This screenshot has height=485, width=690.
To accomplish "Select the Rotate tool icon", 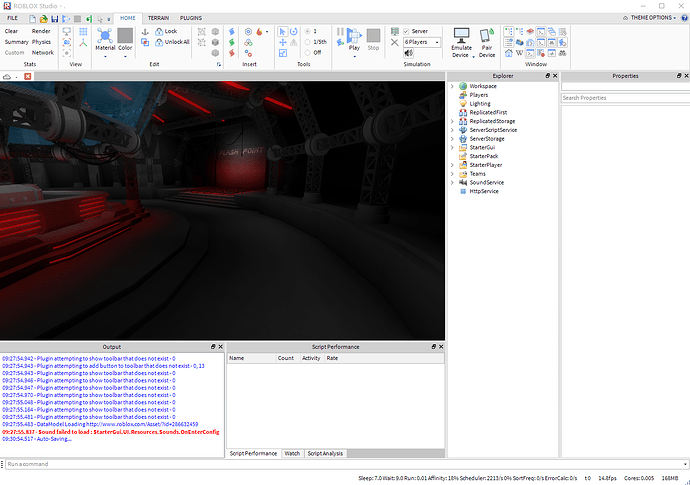I will tap(294, 32).
